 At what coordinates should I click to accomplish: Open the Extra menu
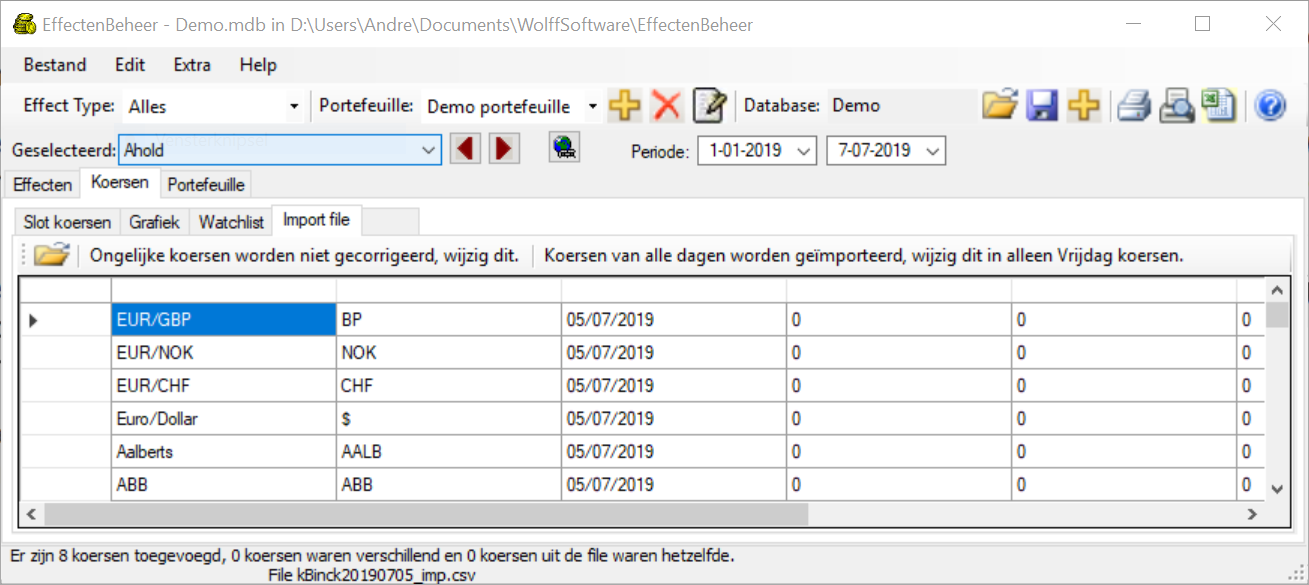192,65
